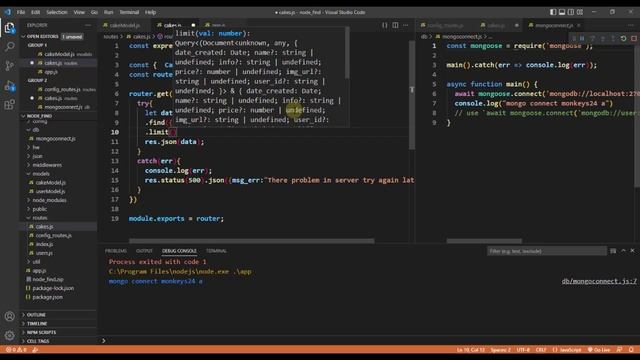The image size is (640, 360).
Task: Change UTF-8 file encoding
Action: coord(523,350)
